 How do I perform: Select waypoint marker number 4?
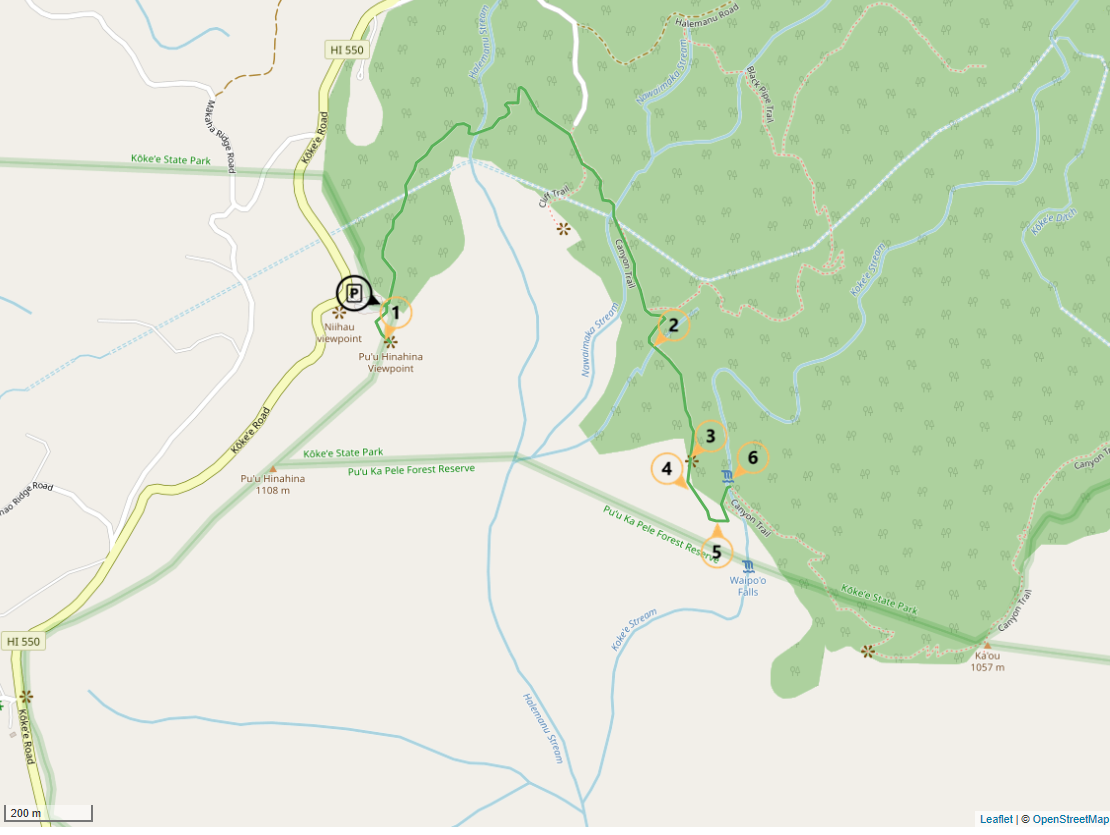click(x=666, y=468)
